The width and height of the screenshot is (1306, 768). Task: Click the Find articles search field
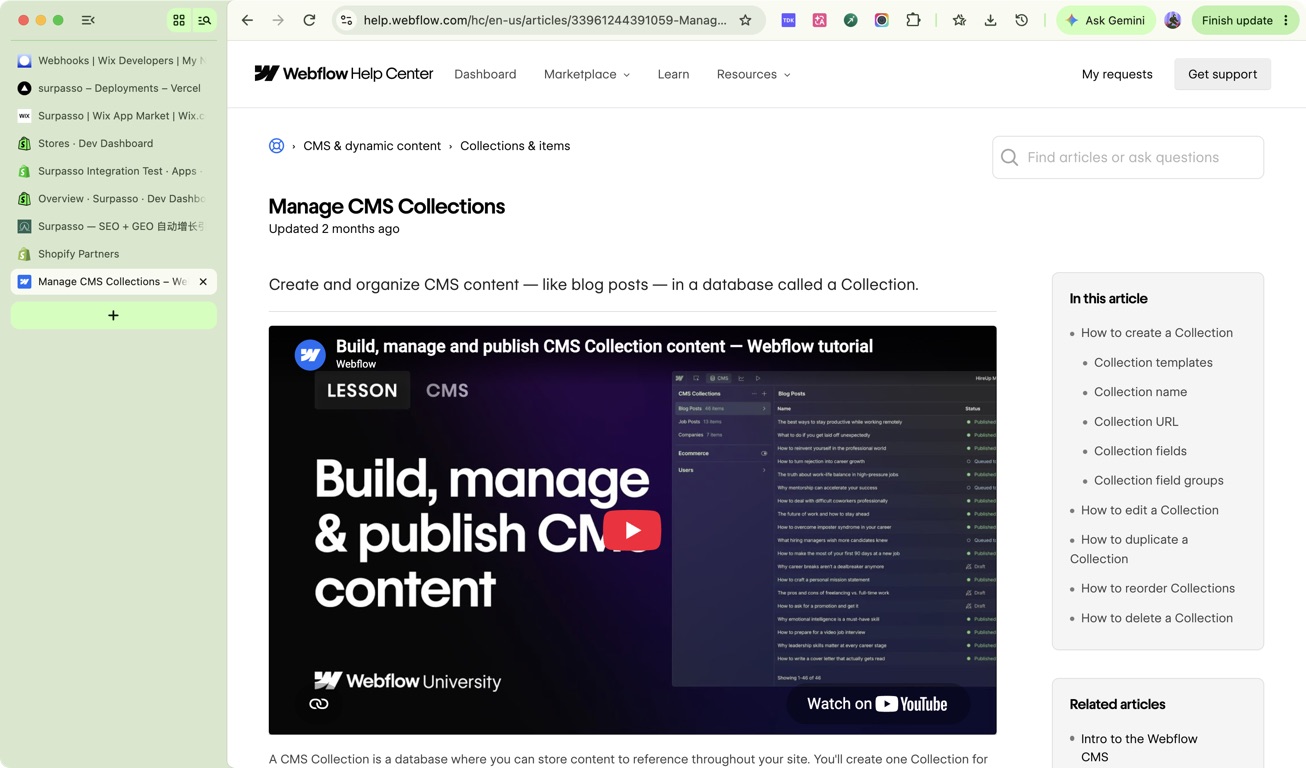coord(1128,157)
